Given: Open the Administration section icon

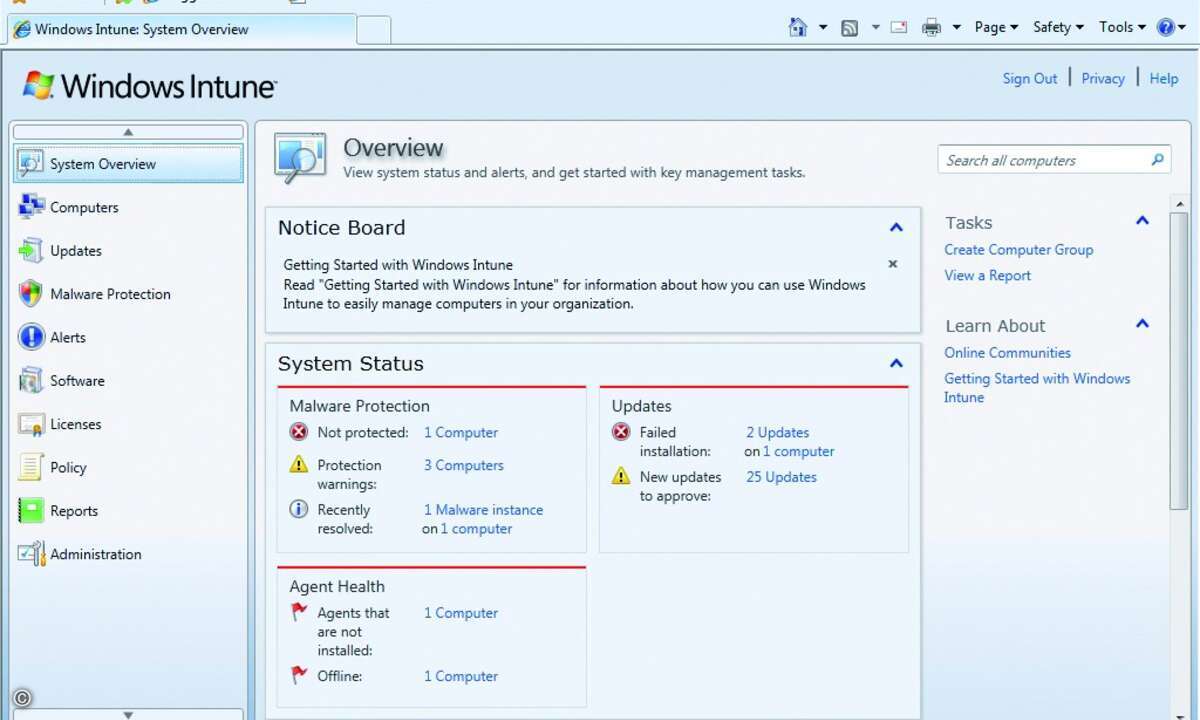Looking at the screenshot, I should pos(32,554).
